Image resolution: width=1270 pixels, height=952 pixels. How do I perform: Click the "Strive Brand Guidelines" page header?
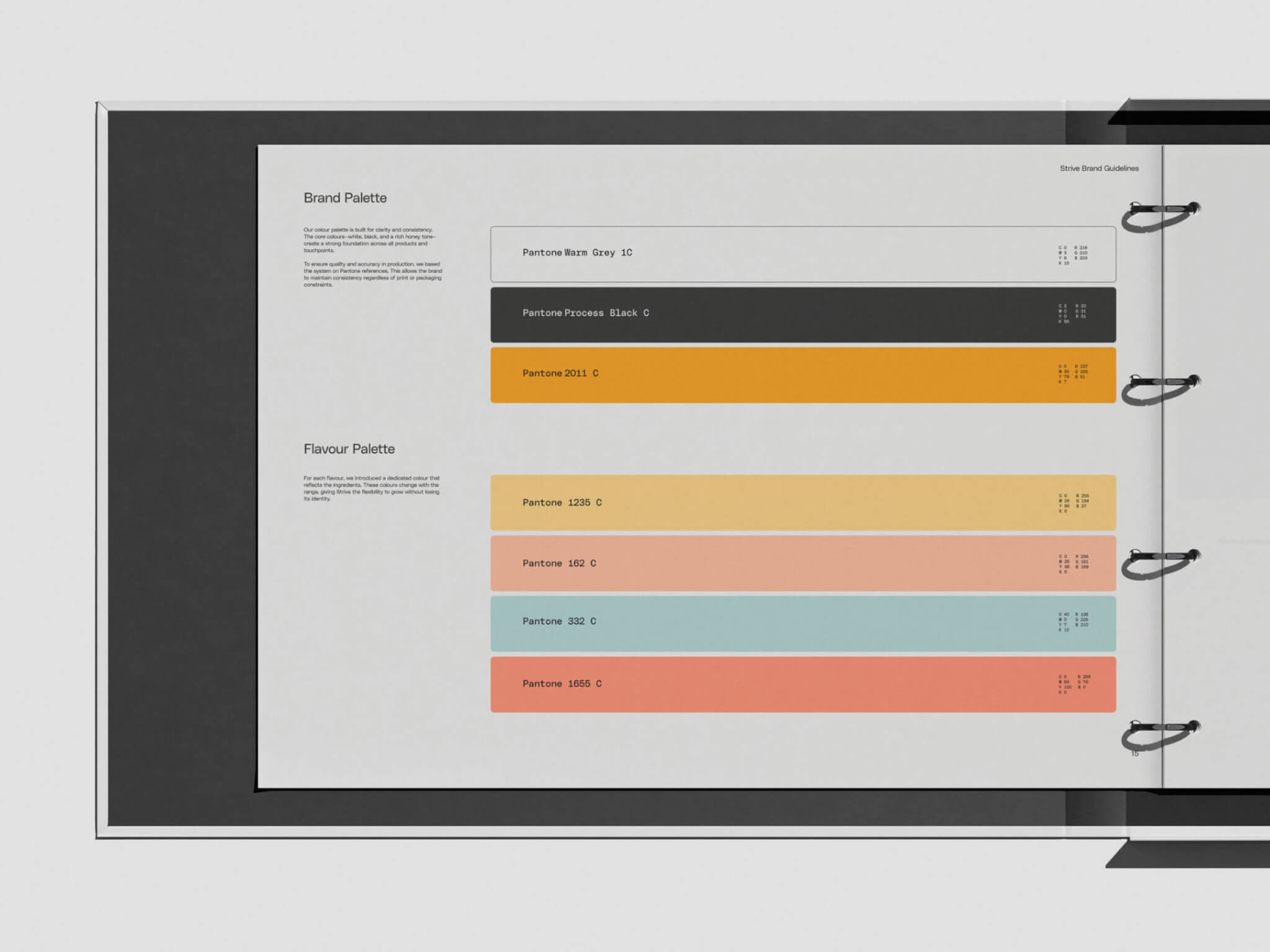tap(1099, 168)
